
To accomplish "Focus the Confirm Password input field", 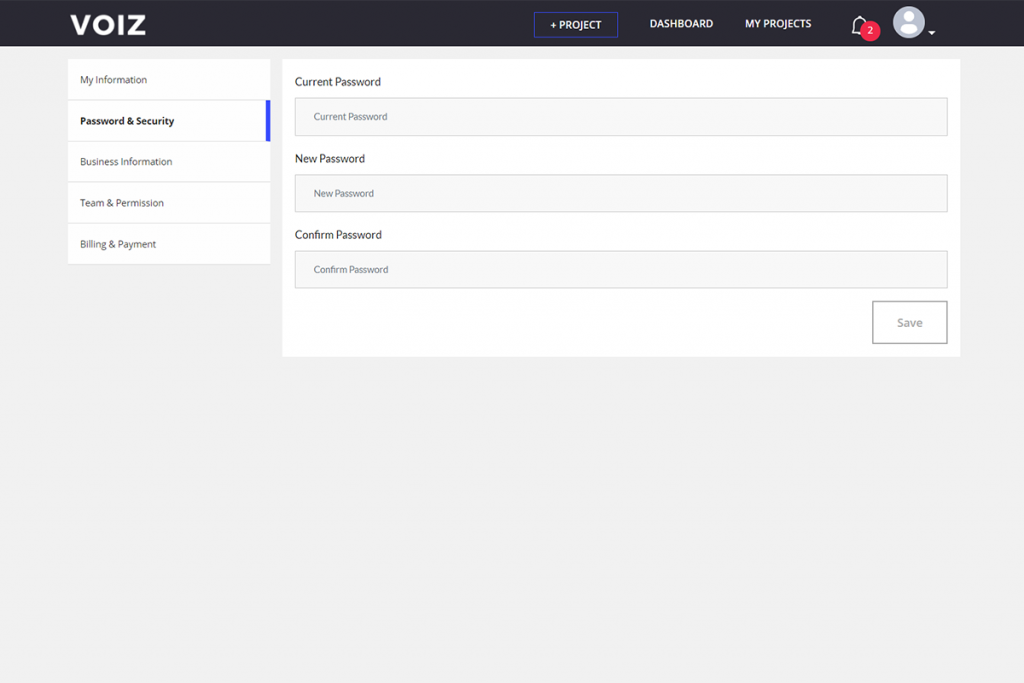I will click(621, 270).
